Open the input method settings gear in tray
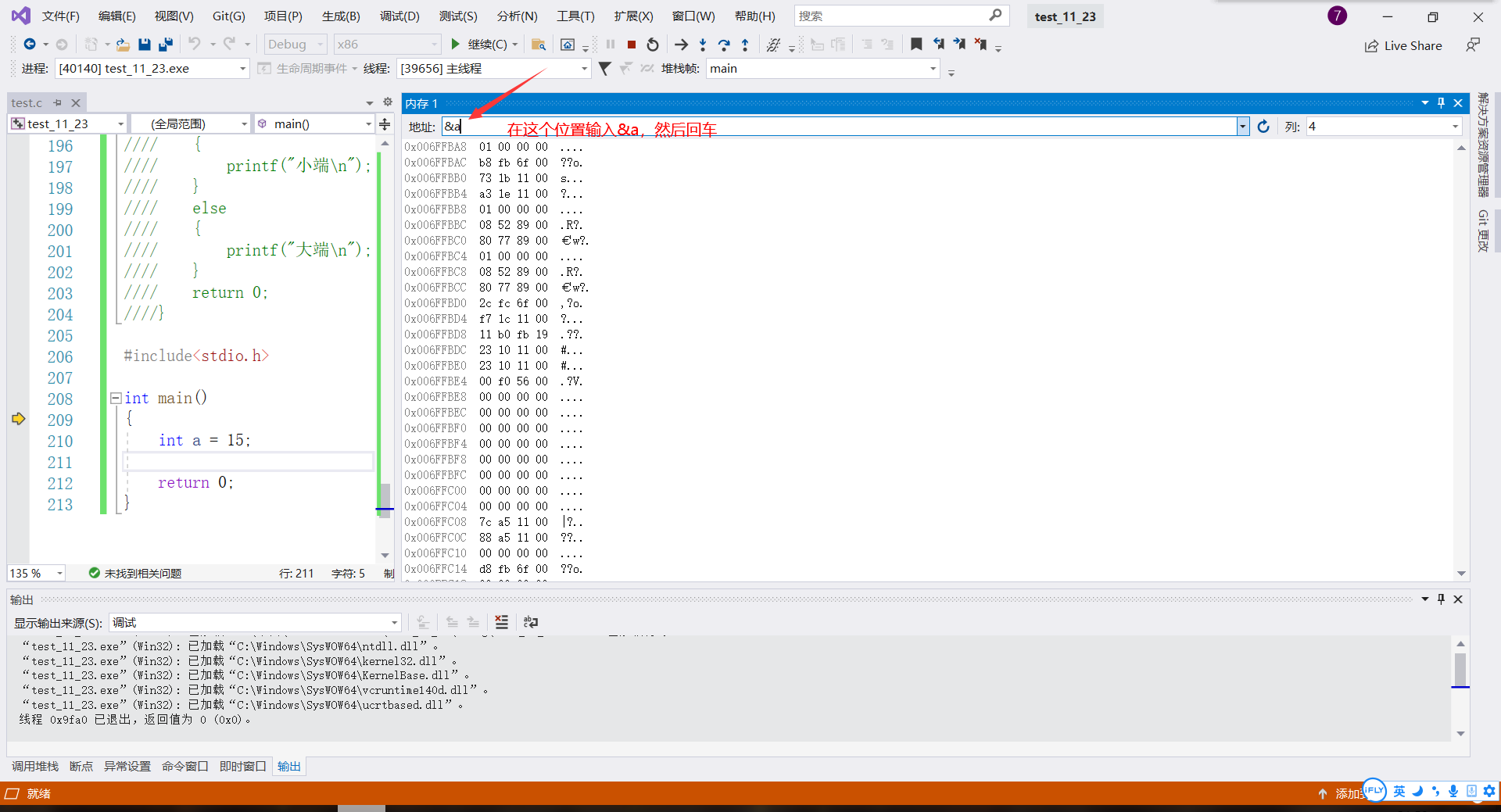1501x812 pixels. (x=1489, y=791)
